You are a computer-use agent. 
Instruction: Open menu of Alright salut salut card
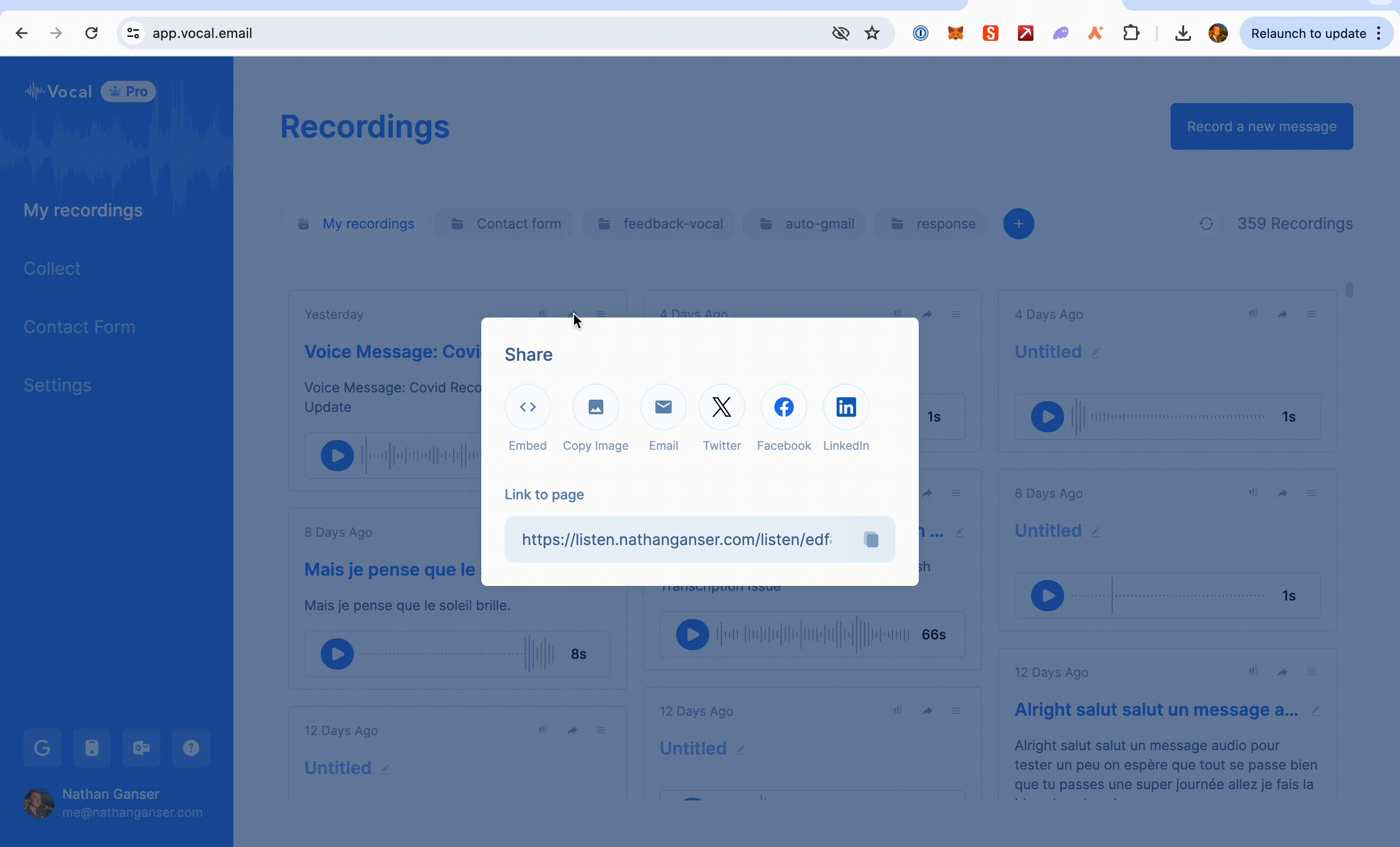click(1312, 672)
